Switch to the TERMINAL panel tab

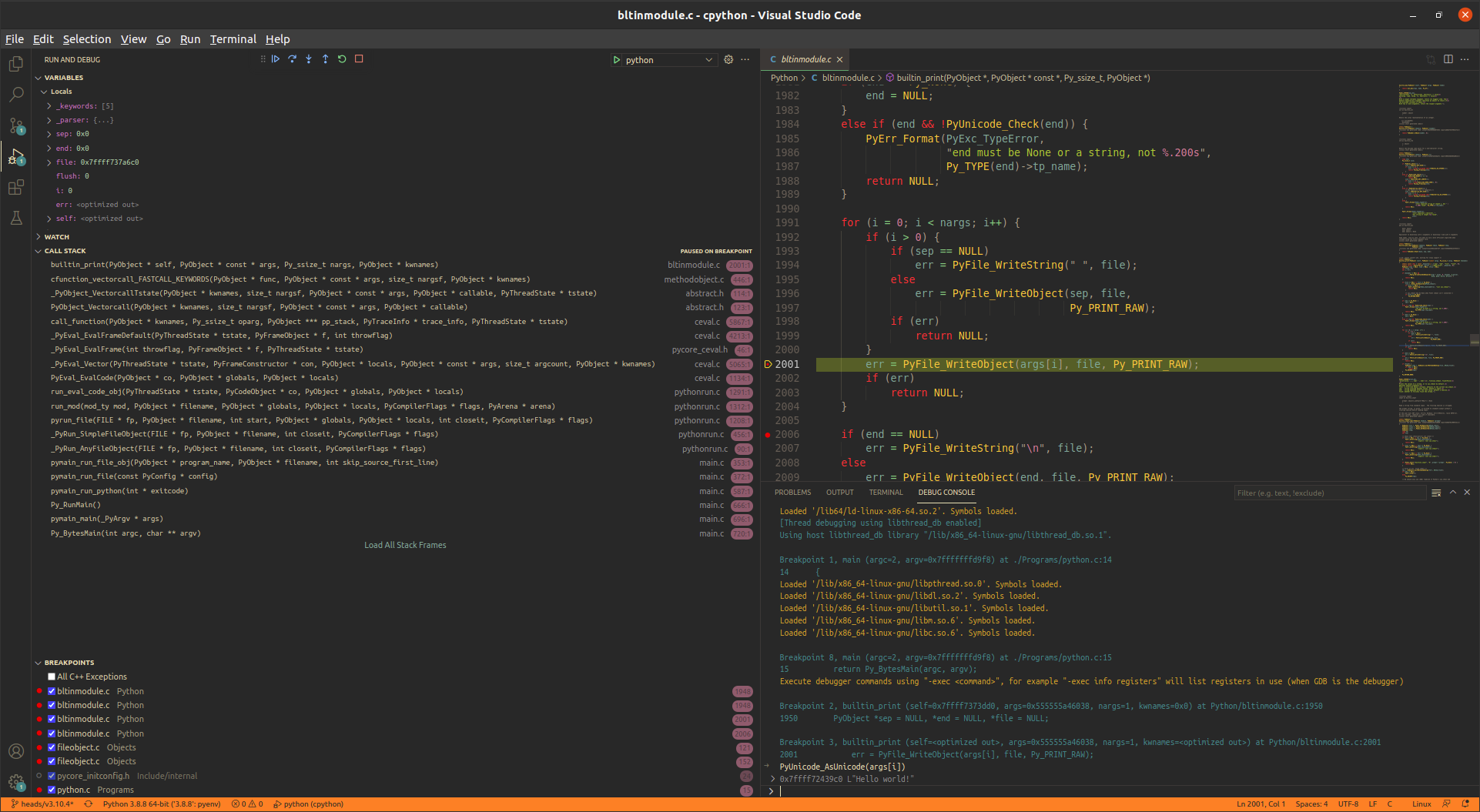[x=886, y=493]
